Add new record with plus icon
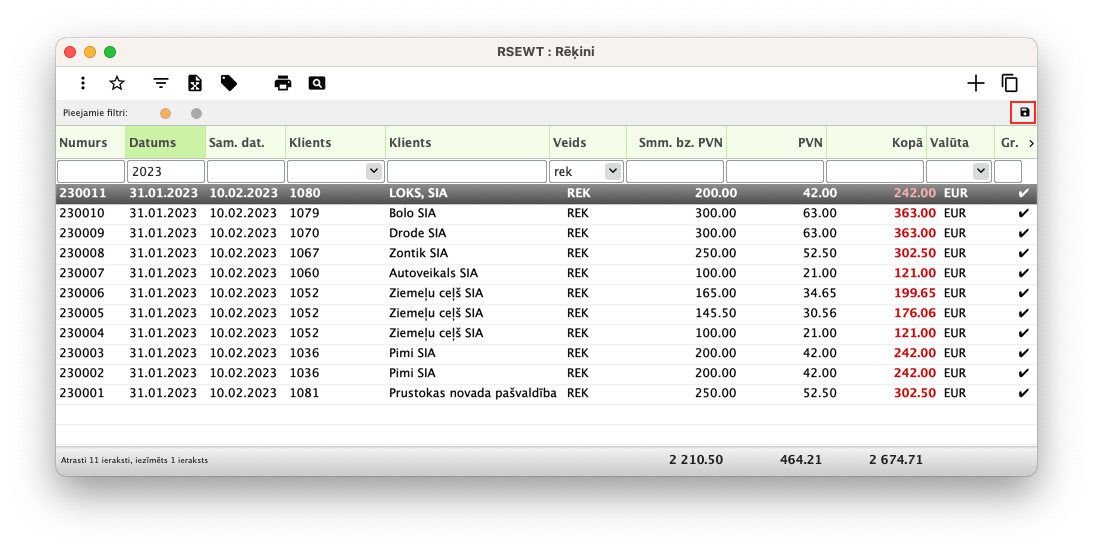1093x550 pixels. tap(976, 84)
